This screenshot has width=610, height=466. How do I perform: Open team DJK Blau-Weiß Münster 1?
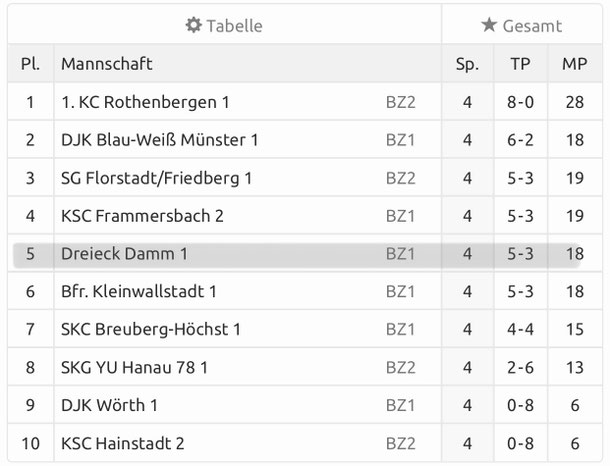click(x=160, y=140)
